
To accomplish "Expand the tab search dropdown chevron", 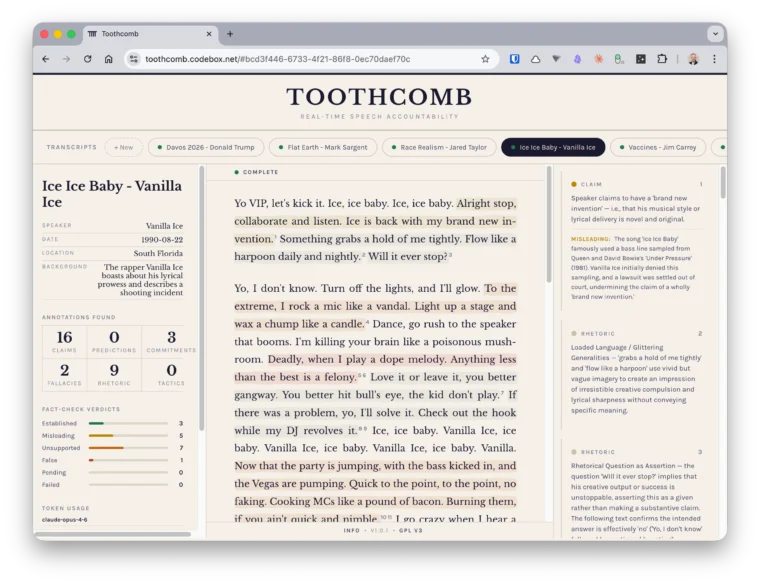I will [x=715, y=34].
